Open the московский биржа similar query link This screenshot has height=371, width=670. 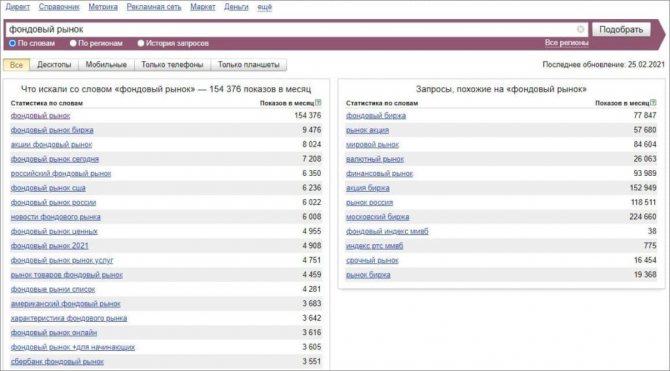click(377, 217)
